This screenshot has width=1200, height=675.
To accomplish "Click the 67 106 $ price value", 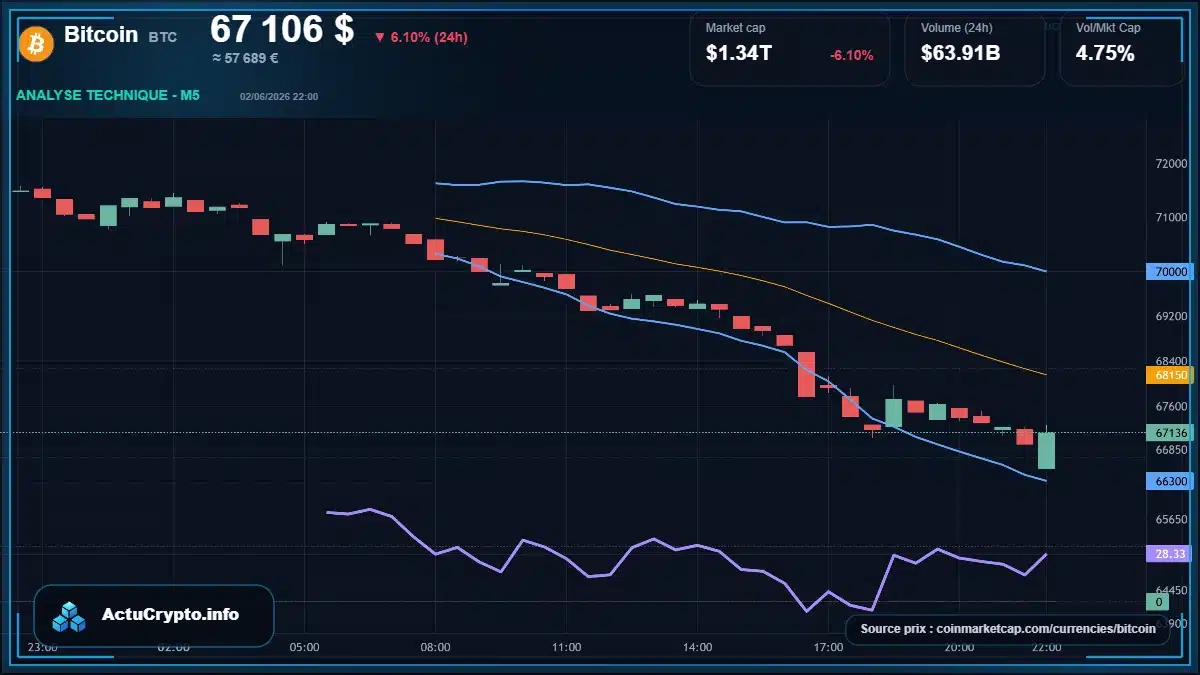I will click(282, 30).
